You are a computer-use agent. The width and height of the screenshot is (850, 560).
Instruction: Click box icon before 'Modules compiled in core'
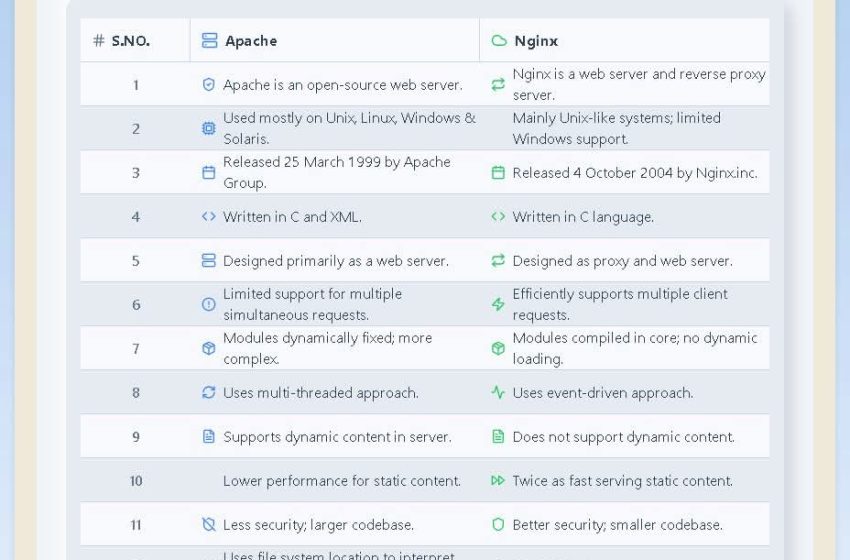pyautogui.click(x=498, y=349)
